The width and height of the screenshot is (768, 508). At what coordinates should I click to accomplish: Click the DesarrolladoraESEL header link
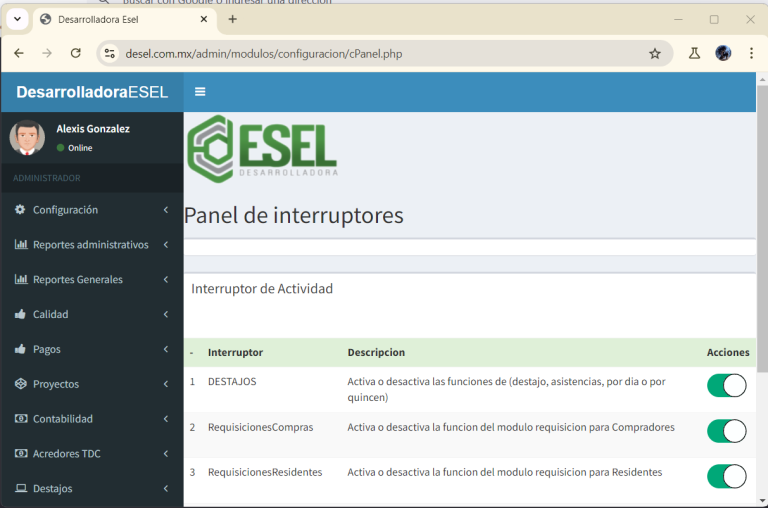(92, 92)
